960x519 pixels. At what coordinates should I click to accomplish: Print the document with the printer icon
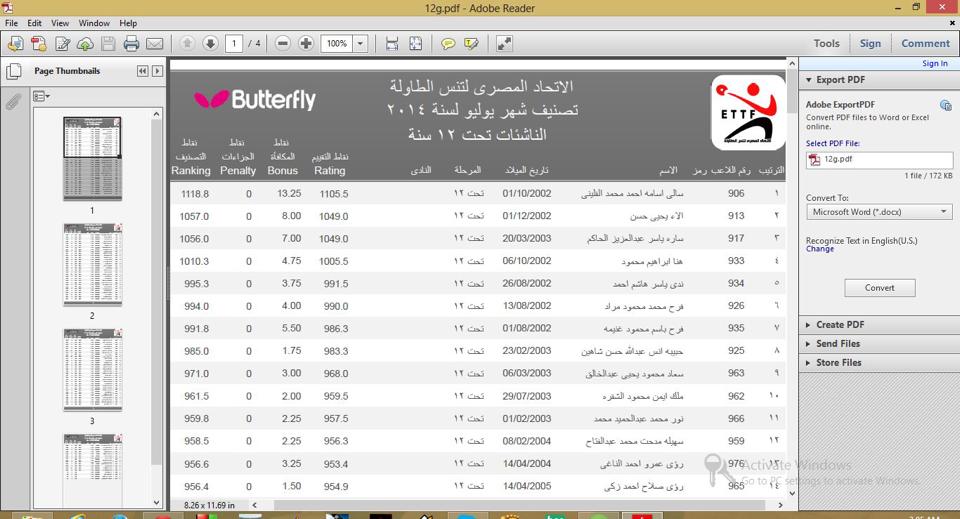point(131,43)
